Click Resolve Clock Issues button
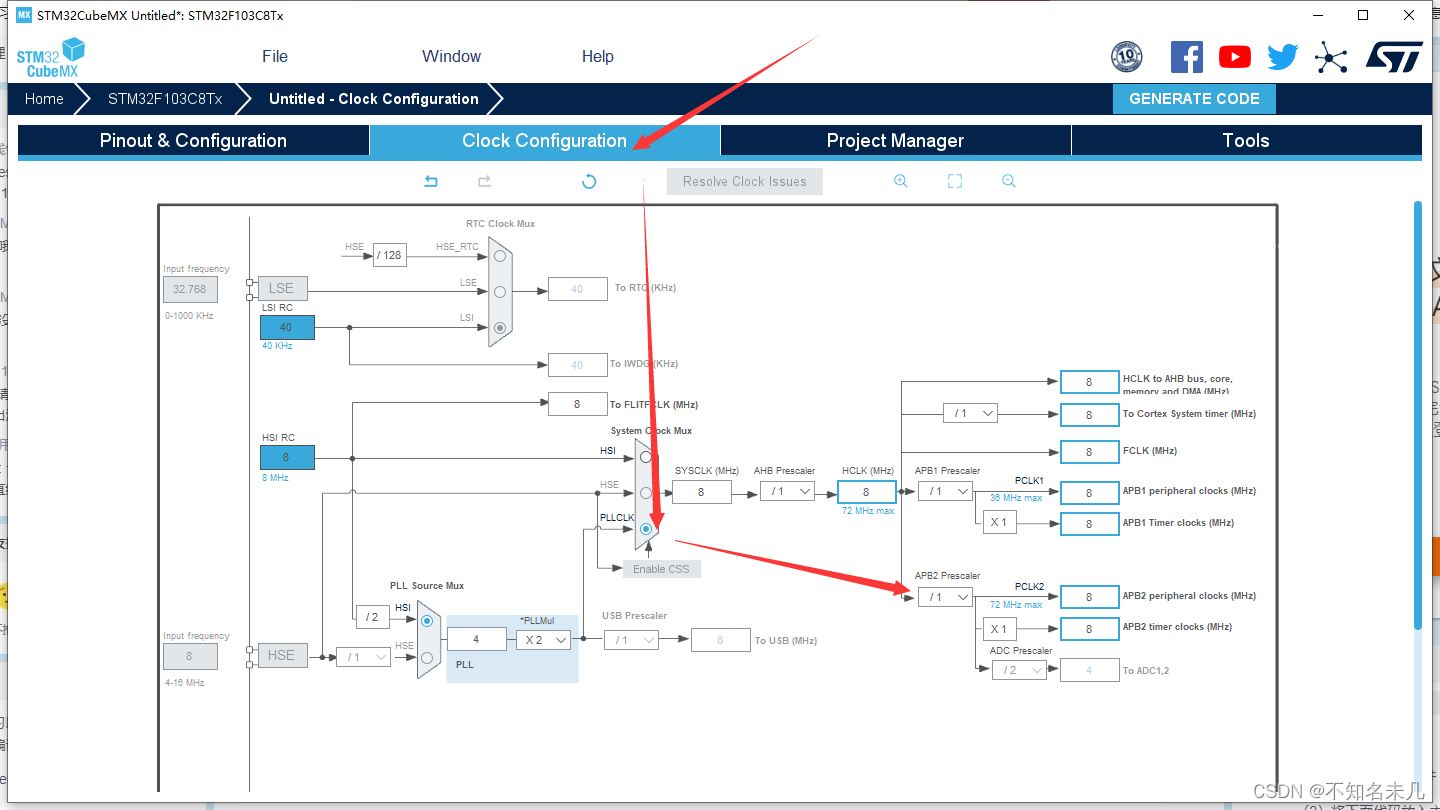The width and height of the screenshot is (1440, 810). (x=745, y=181)
